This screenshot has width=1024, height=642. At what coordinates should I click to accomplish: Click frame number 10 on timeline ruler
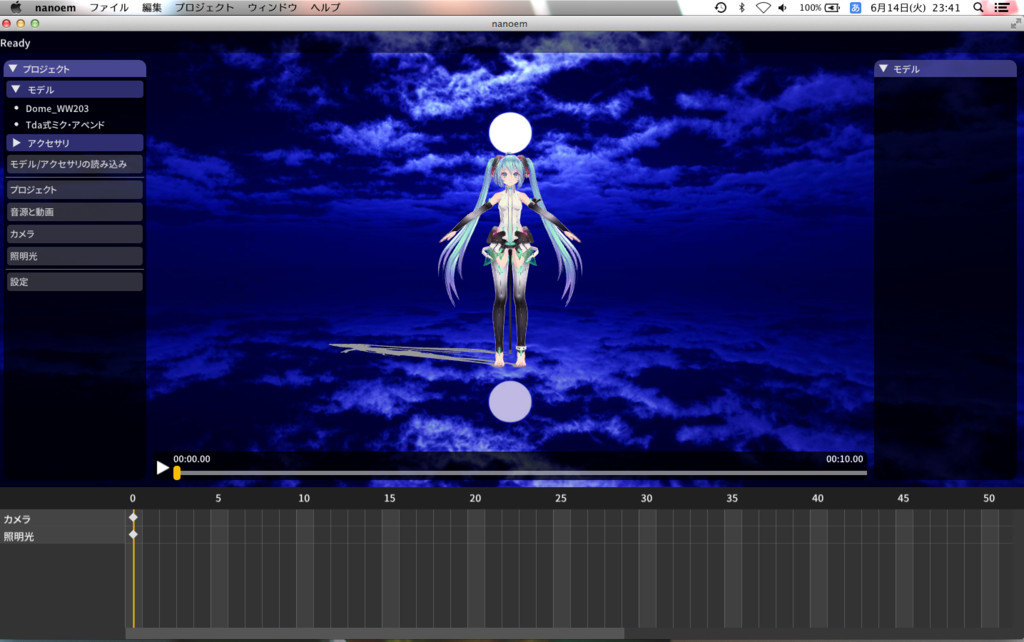pyautogui.click(x=304, y=498)
